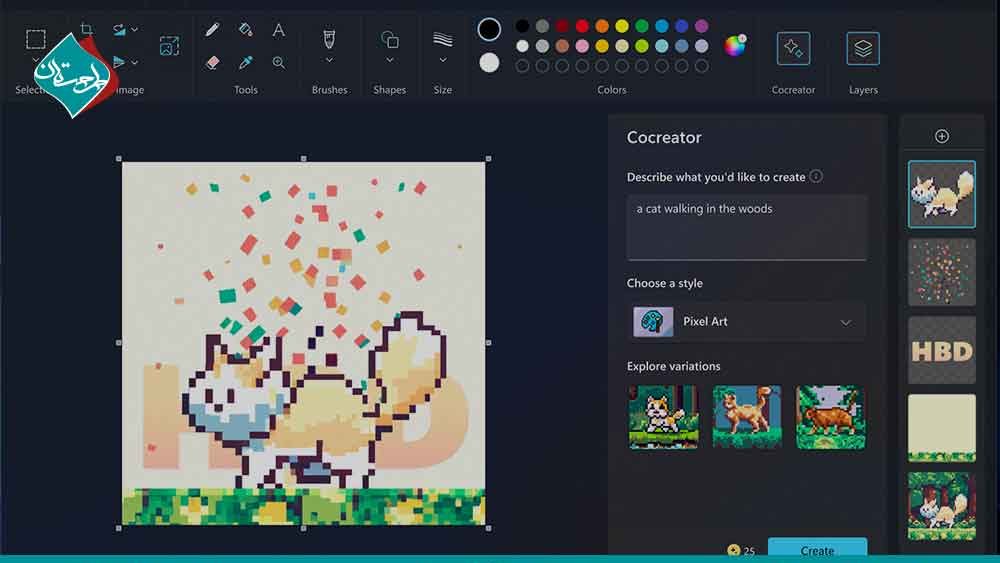
Task: Pick the purple palette color in top row
Action: [x=702, y=26]
